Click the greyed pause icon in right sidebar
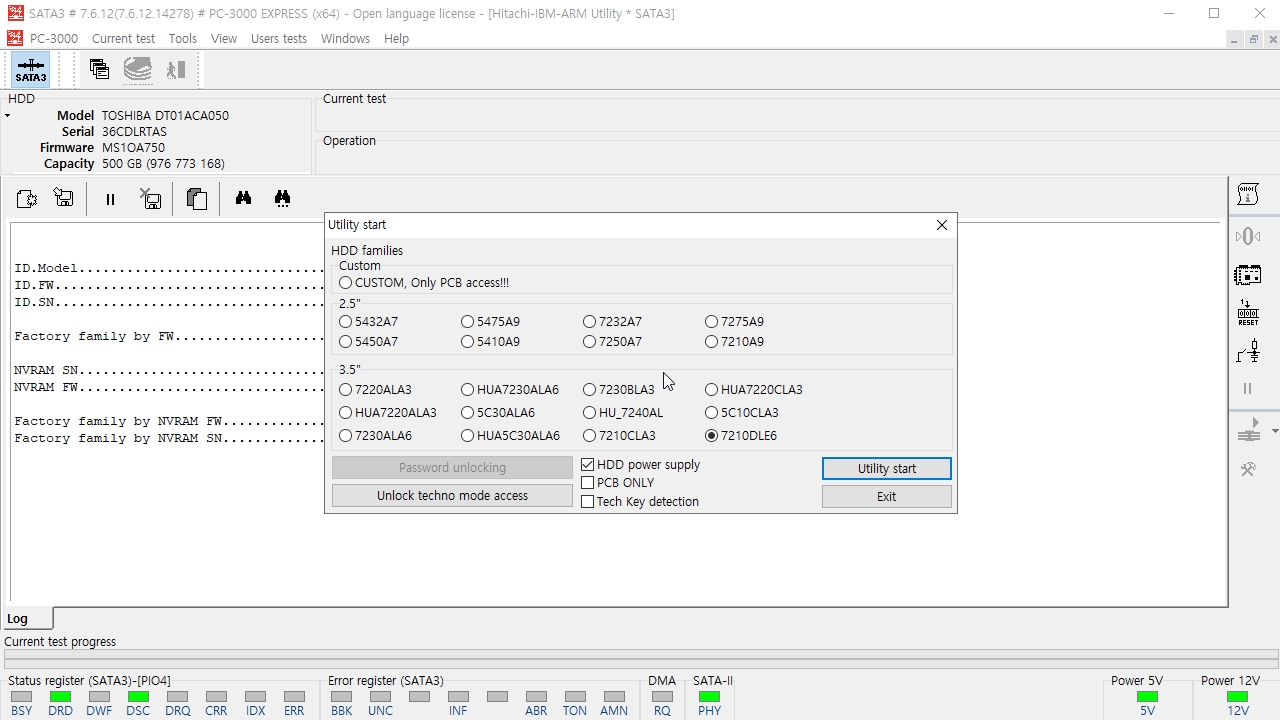This screenshot has width=1280, height=720. (1247, 389)
